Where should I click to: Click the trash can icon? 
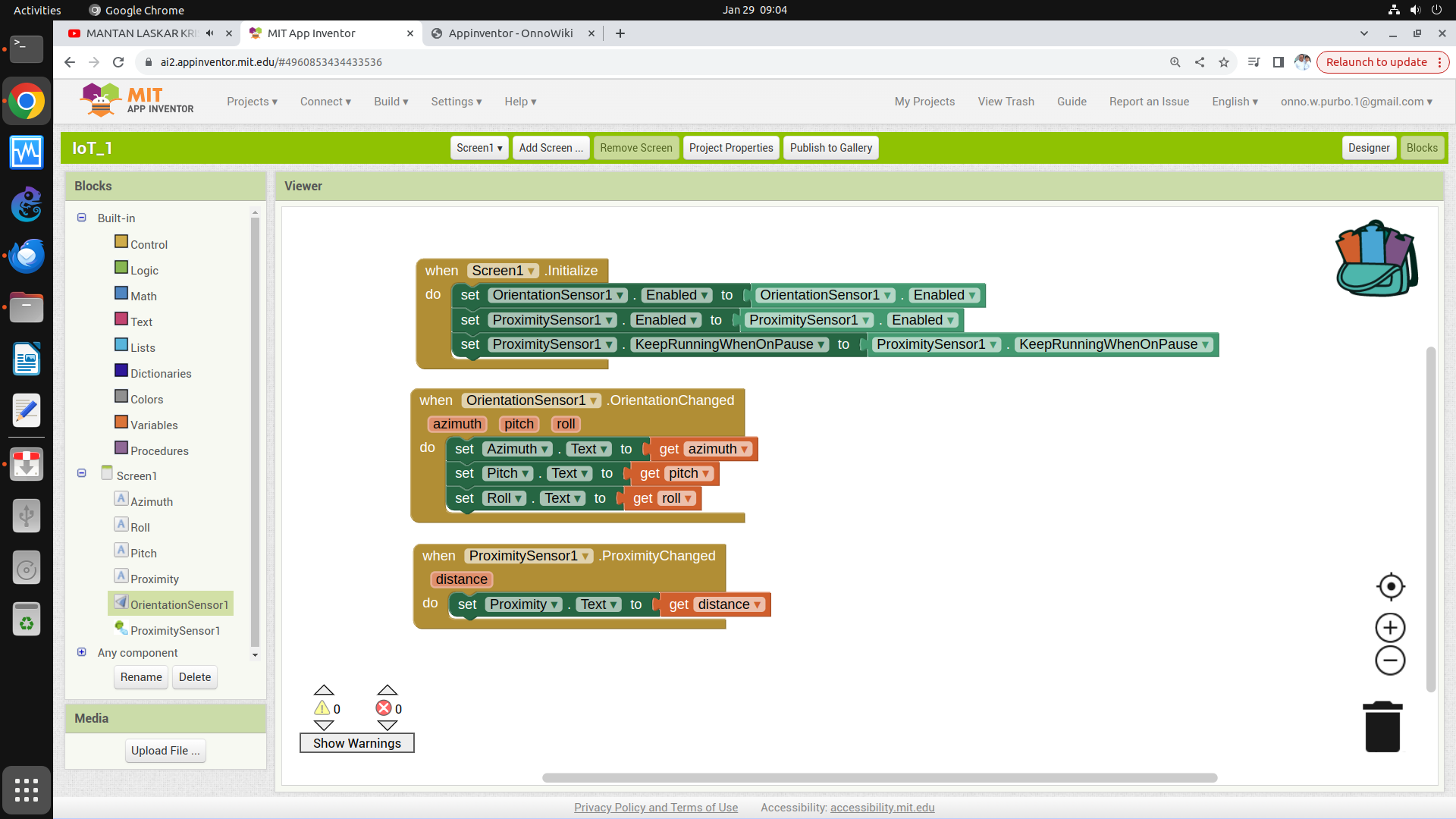click(1382, 726)
